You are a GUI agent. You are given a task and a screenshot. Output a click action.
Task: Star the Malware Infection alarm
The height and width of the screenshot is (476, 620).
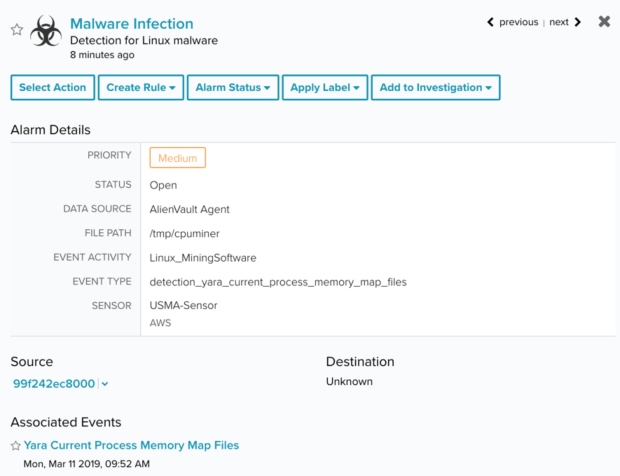tap(17, 30)
